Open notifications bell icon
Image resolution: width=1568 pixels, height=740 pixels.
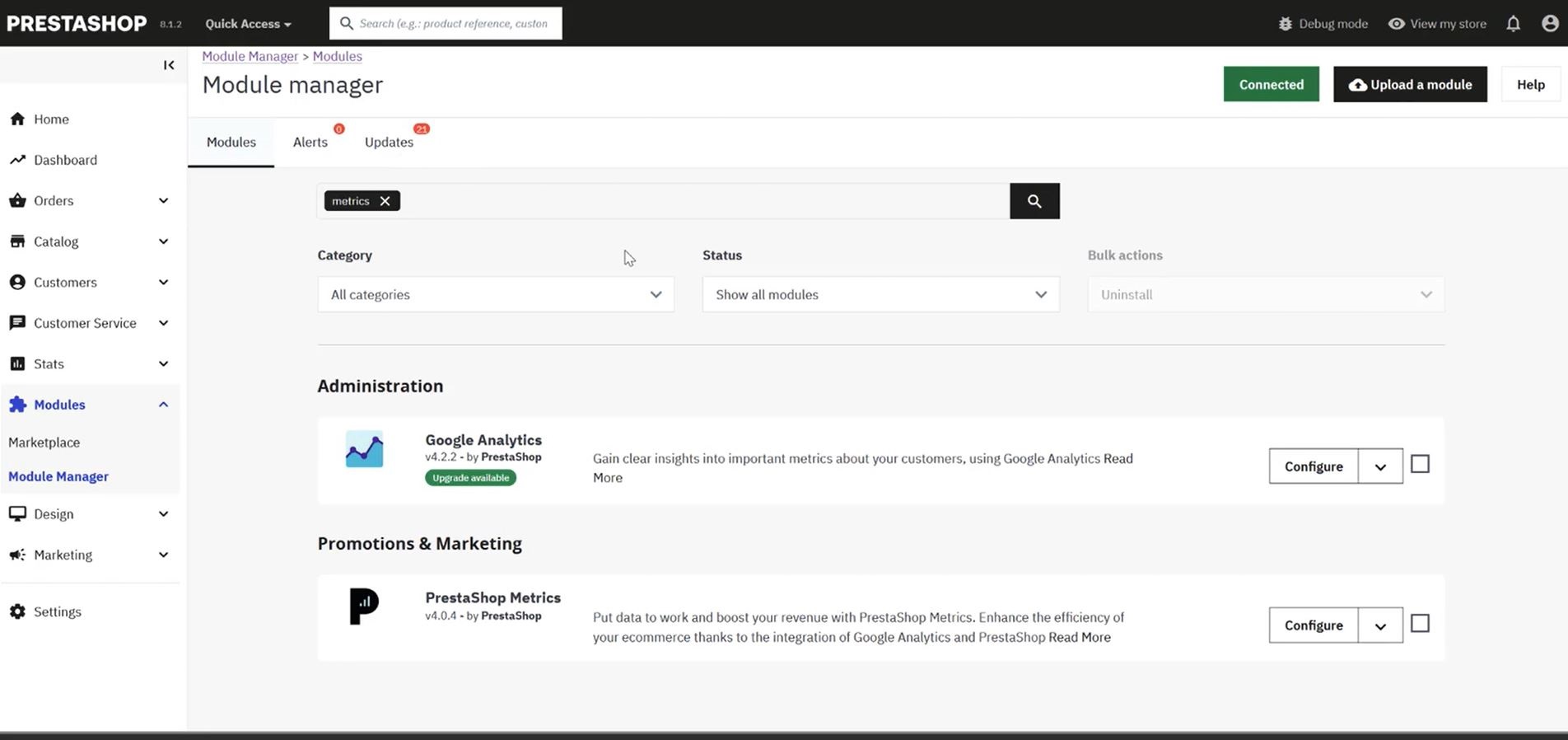coord(1513,24)
